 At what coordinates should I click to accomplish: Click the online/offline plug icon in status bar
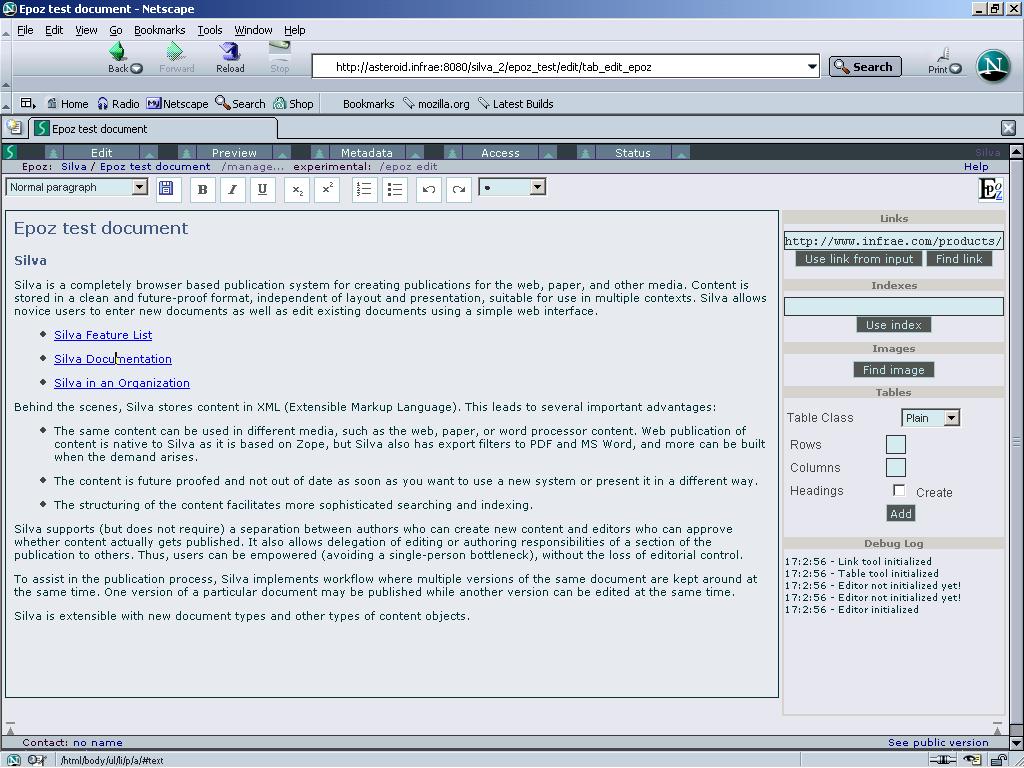pos(942,760)
